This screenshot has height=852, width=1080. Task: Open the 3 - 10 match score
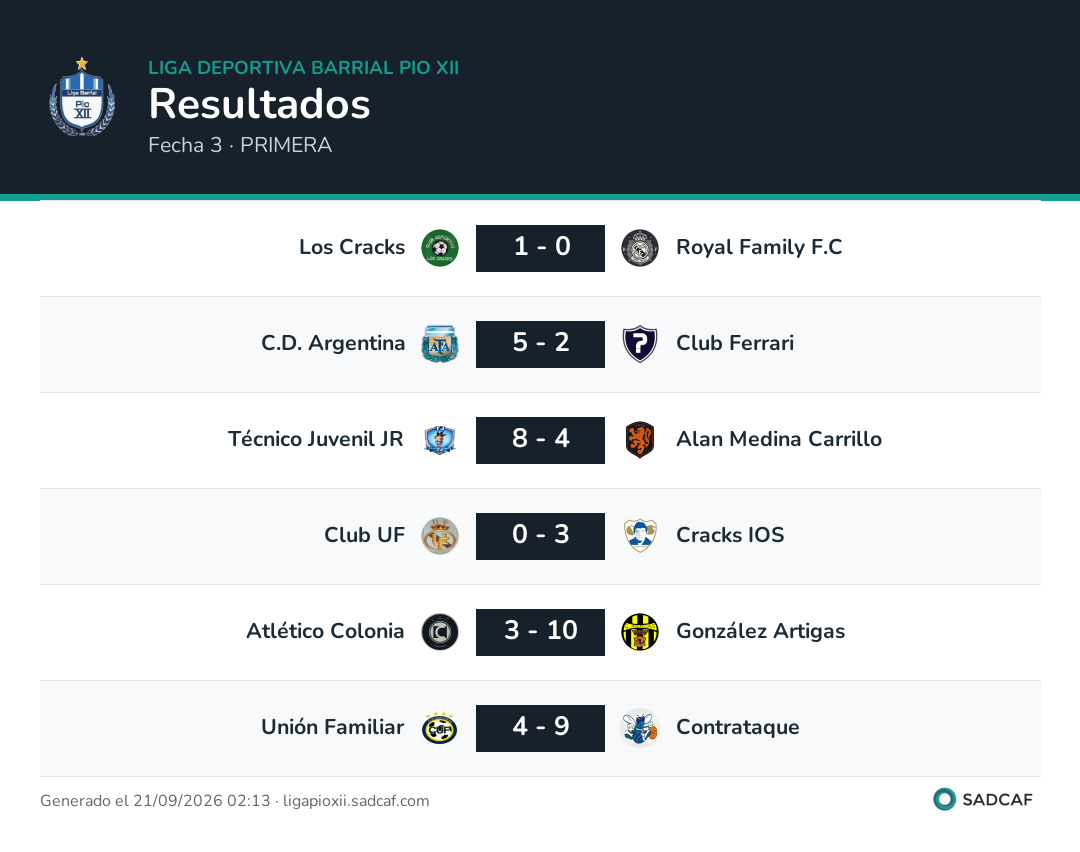(540, 632)
